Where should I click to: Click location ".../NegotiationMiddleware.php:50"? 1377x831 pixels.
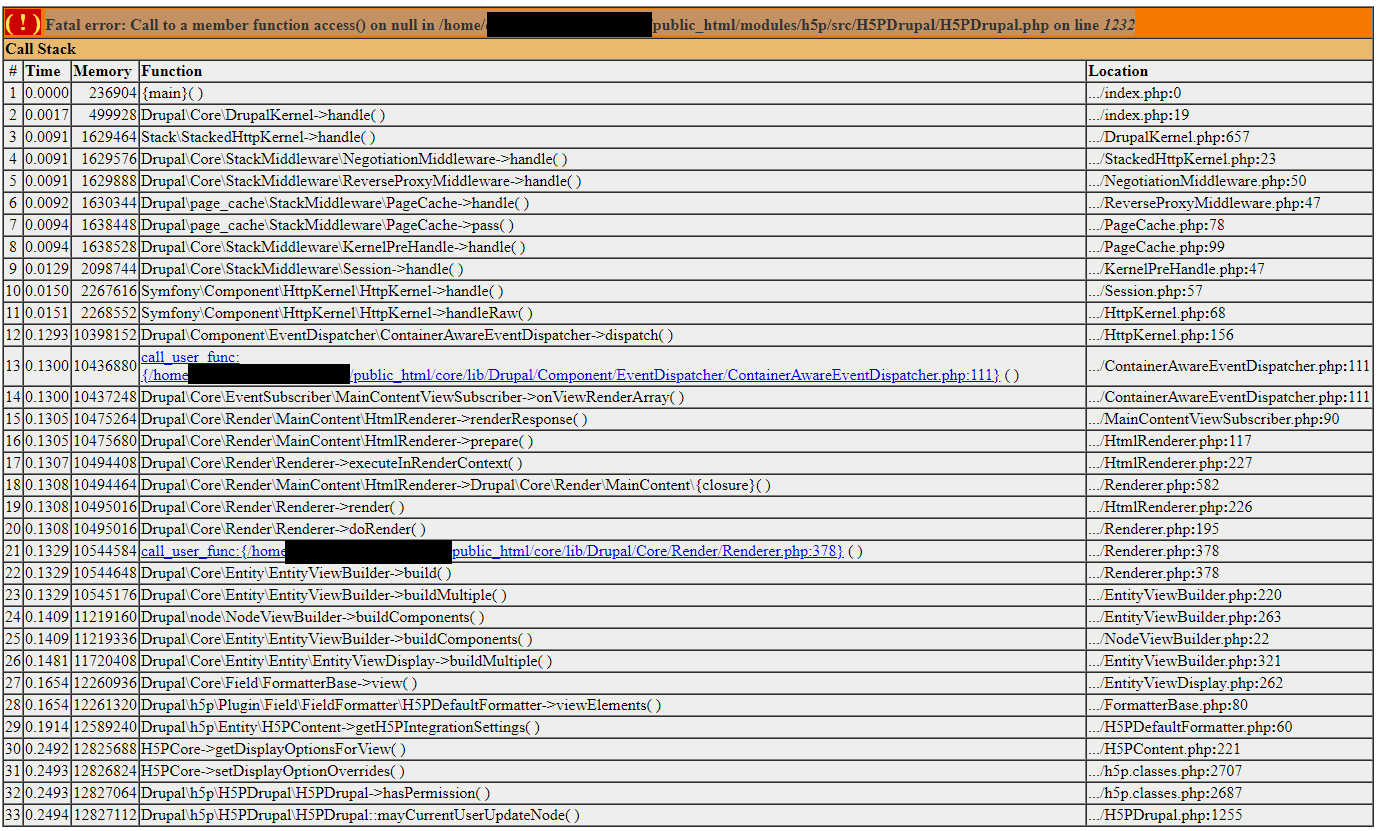coord(1198,181)
